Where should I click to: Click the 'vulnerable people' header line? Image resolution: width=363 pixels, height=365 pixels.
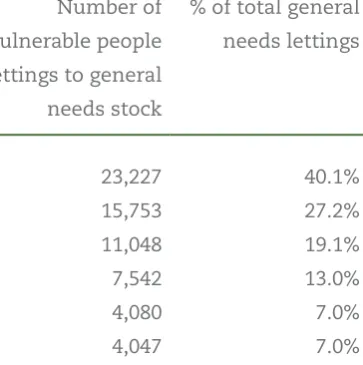pyautogui.click(x=81, y=42)
